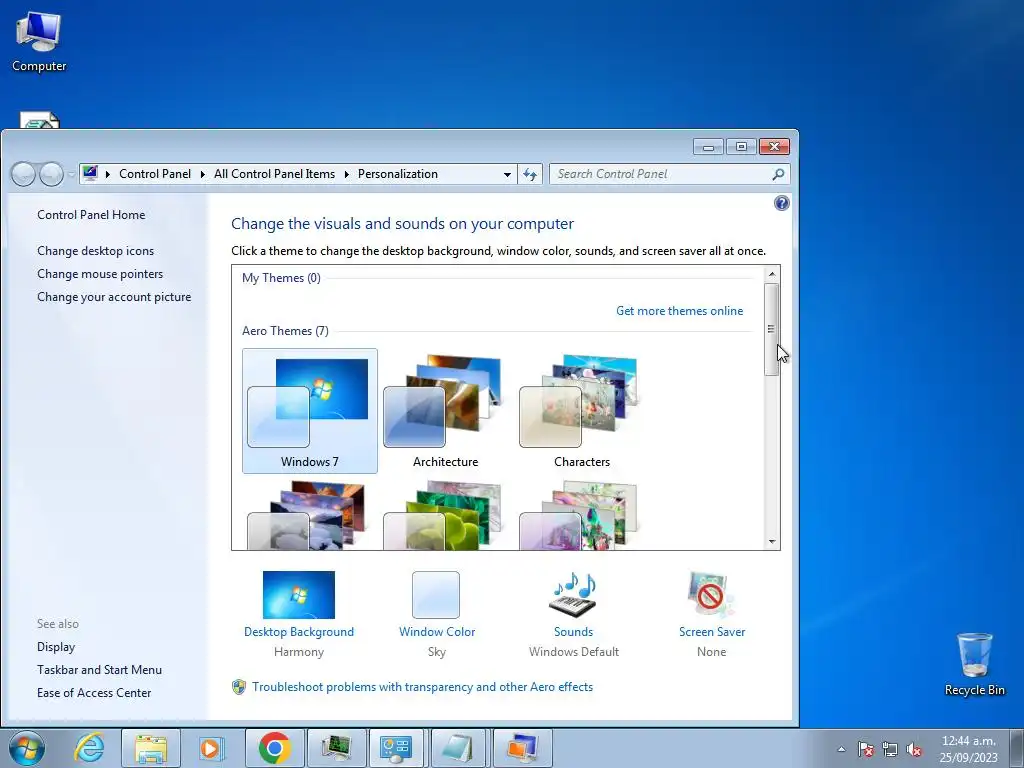Open Display link under See also
The height and width of the screenshot is (768, 1024).
pos(56,647)
